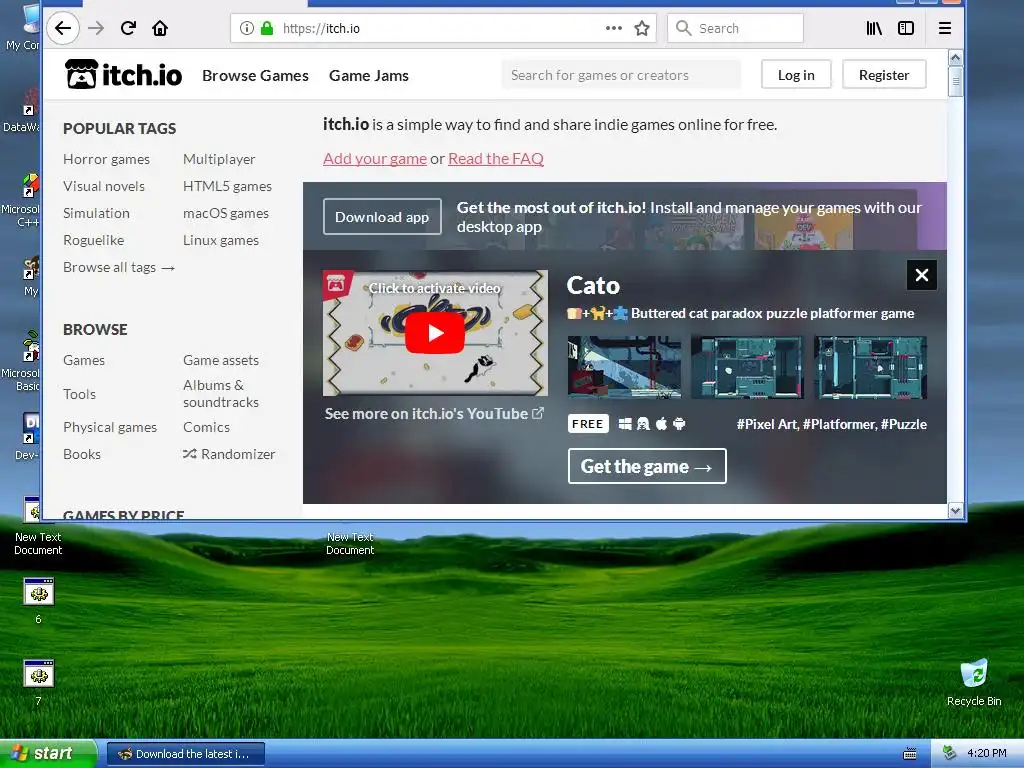1024x768 pixels.
Task: Open the Library icon in toolbar
Action: click(874, 28)
